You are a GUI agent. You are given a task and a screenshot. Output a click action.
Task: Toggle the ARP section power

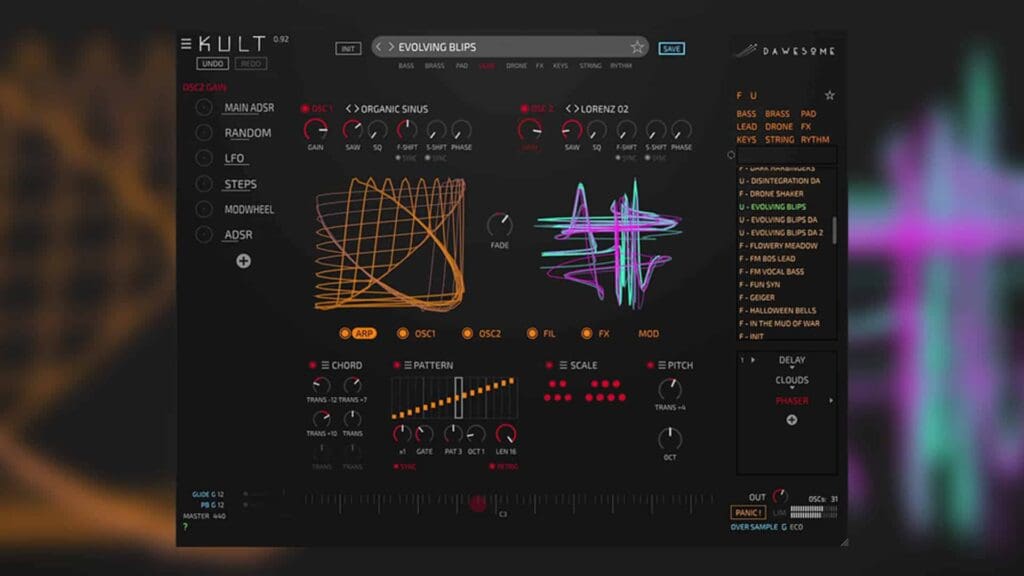[345, 333]
